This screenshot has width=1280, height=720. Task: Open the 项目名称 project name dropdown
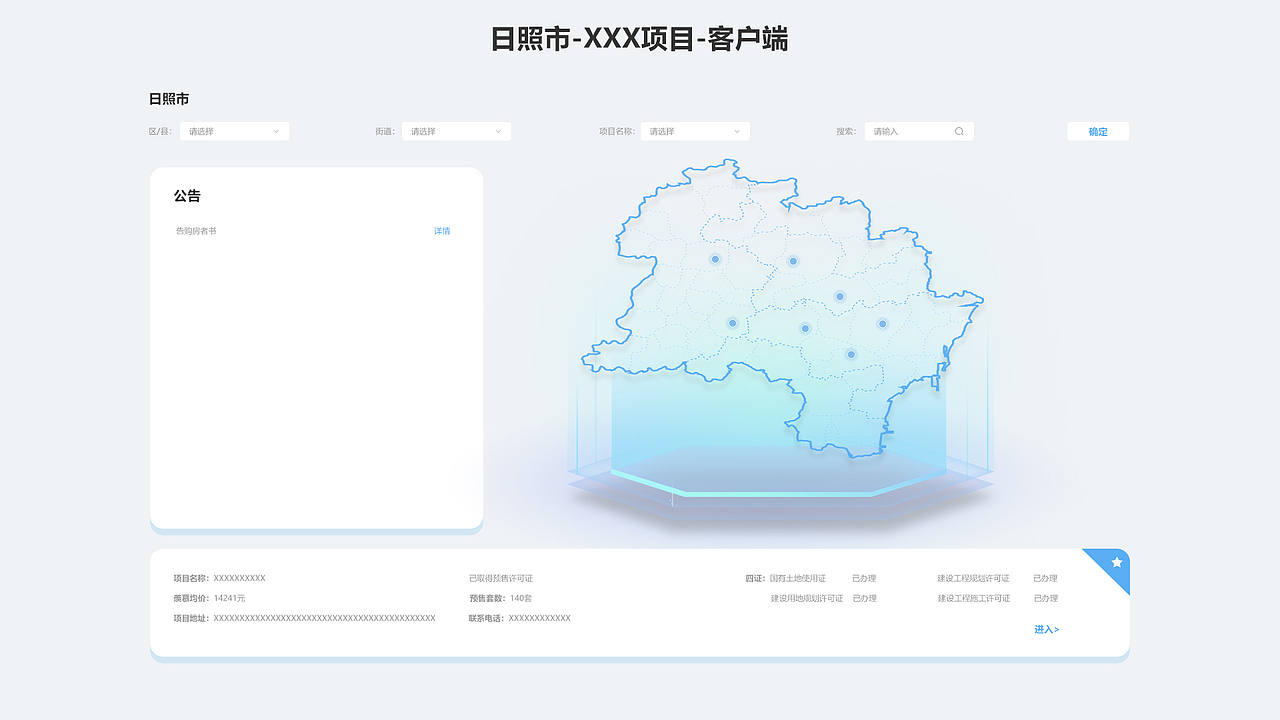[695, 131]
